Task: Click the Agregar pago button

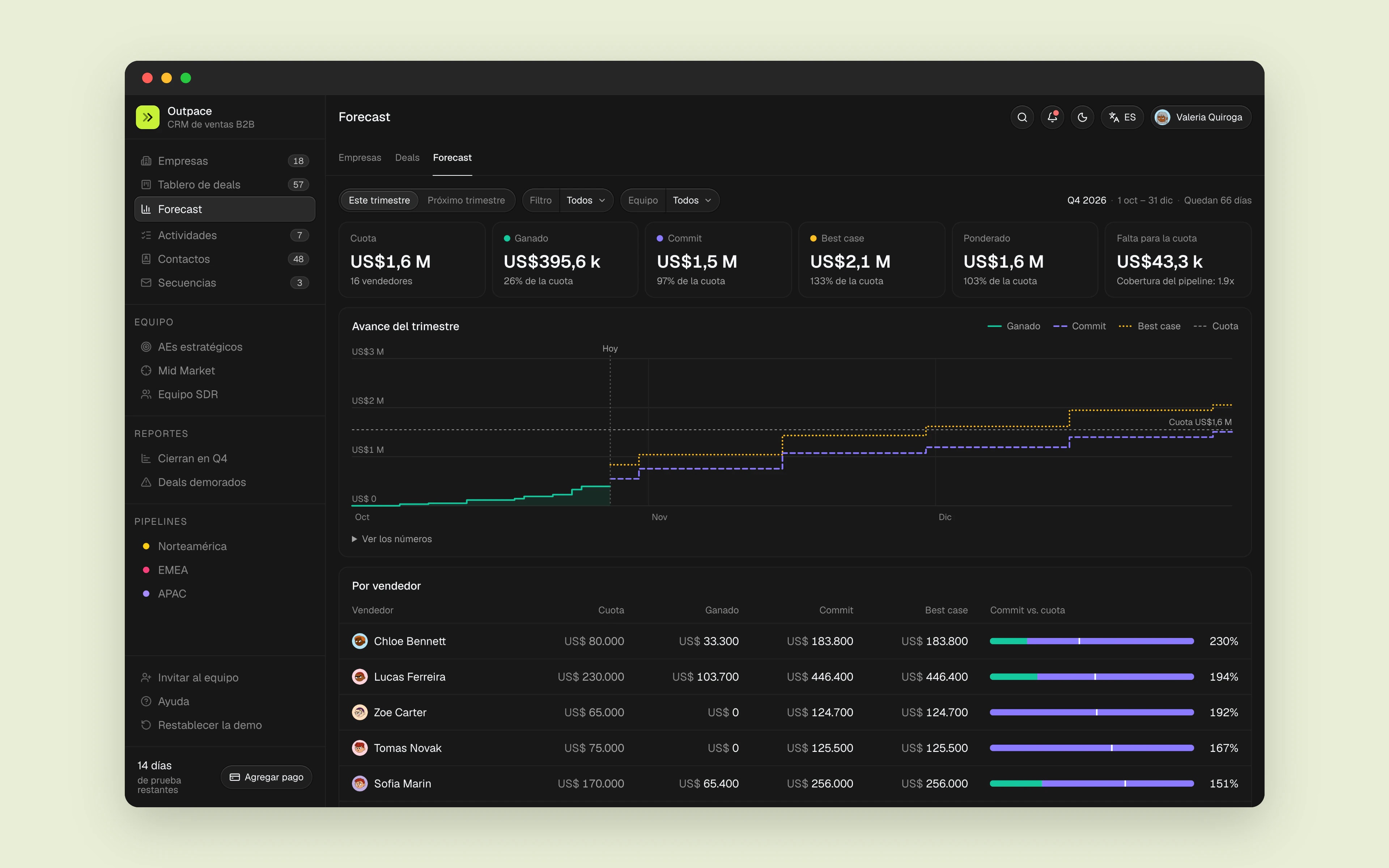Action: tap(266, 777)
